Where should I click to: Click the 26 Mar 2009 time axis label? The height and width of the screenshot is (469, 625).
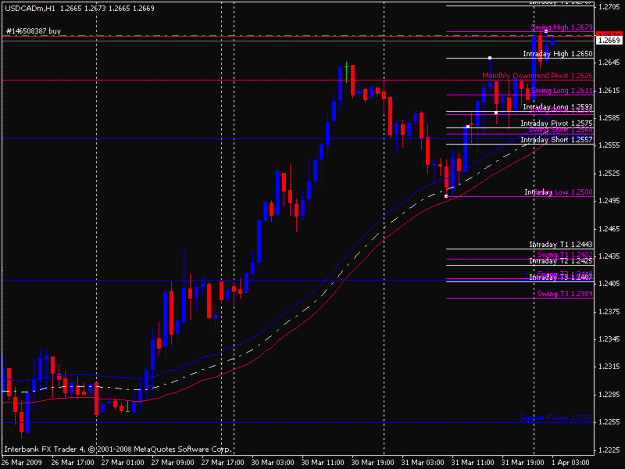coord(22,463)
